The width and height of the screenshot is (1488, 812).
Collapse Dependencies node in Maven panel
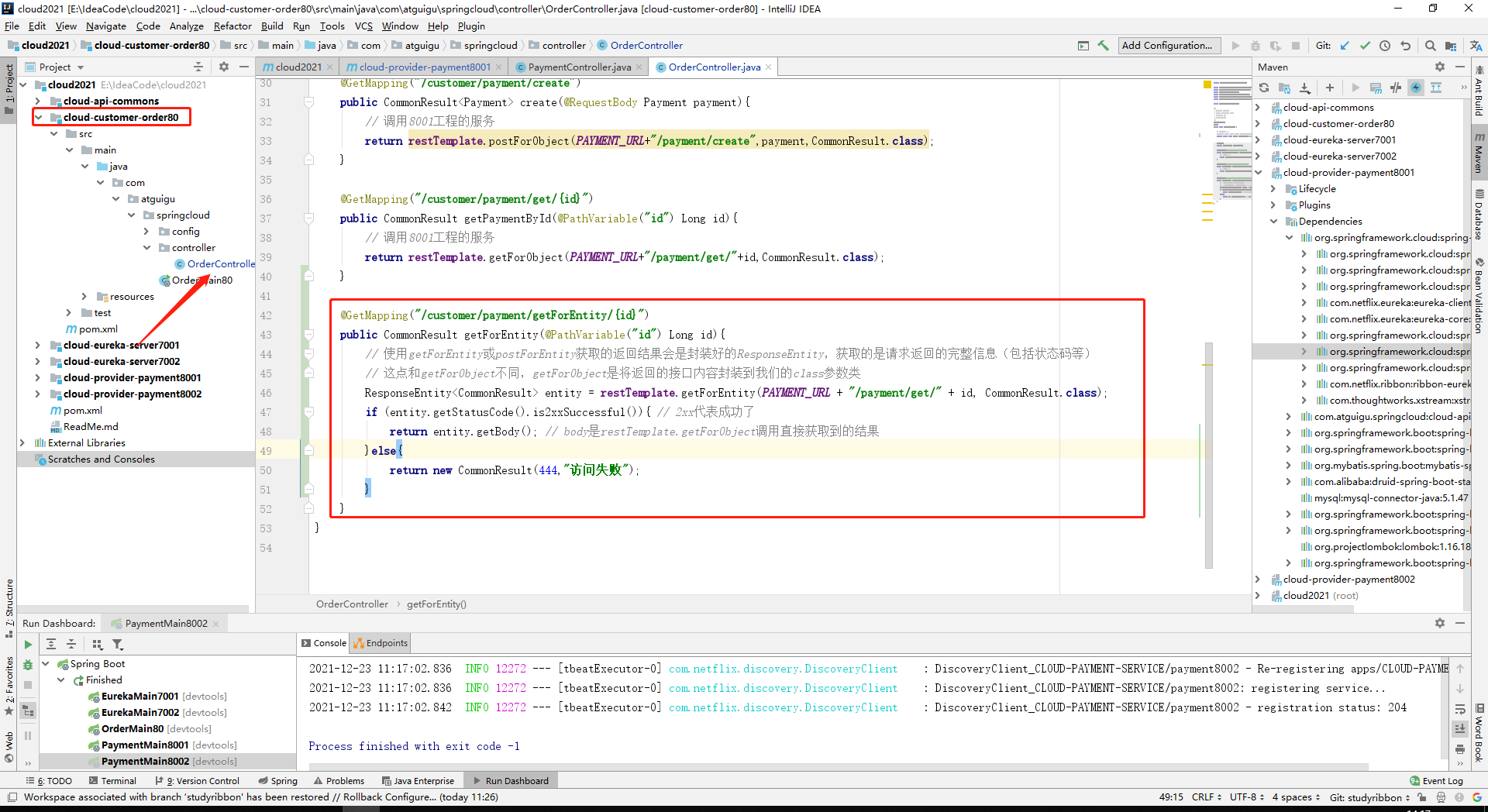point(1273,222)
